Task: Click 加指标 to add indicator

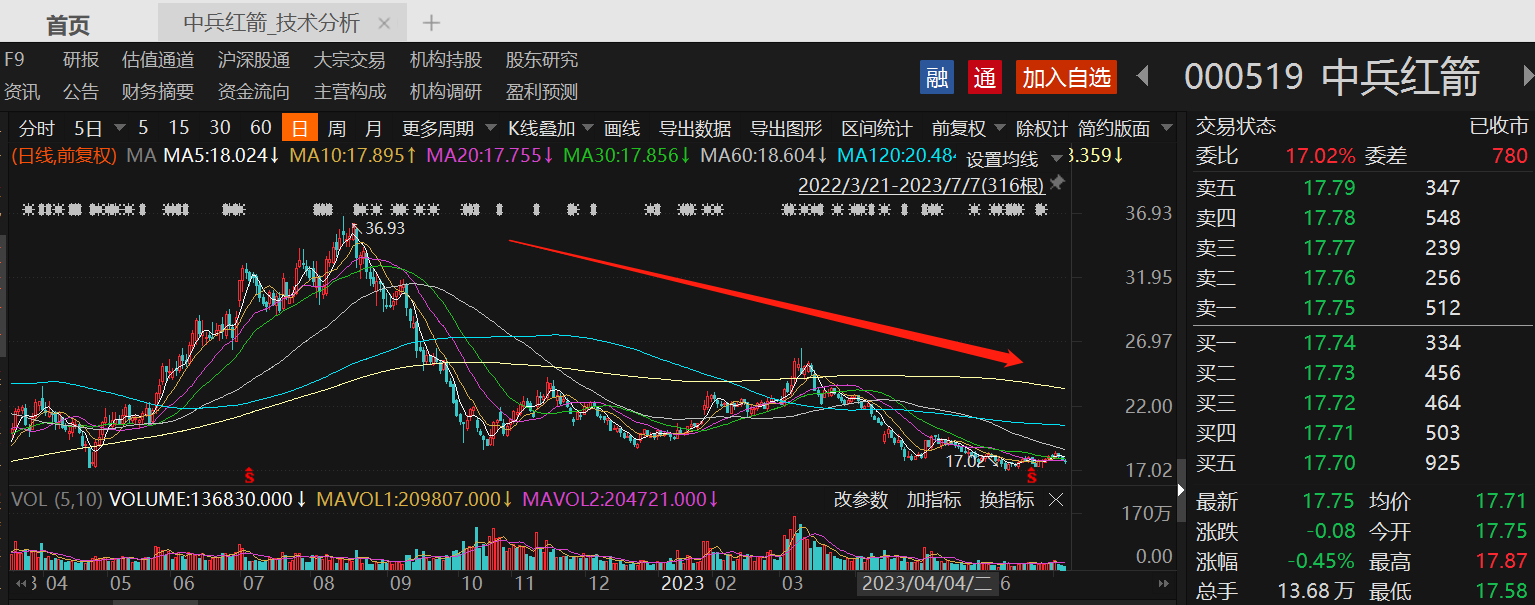Action: coord(934,500)
